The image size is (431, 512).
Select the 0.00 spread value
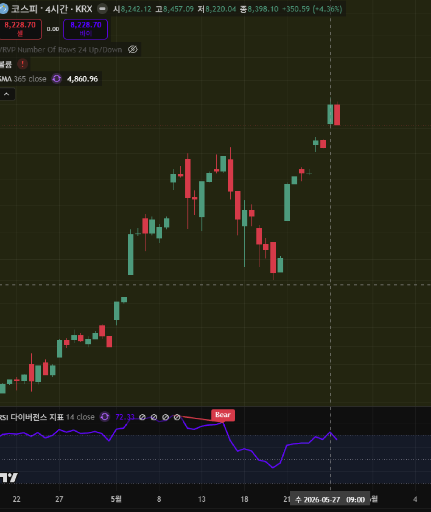pos(53,29)
